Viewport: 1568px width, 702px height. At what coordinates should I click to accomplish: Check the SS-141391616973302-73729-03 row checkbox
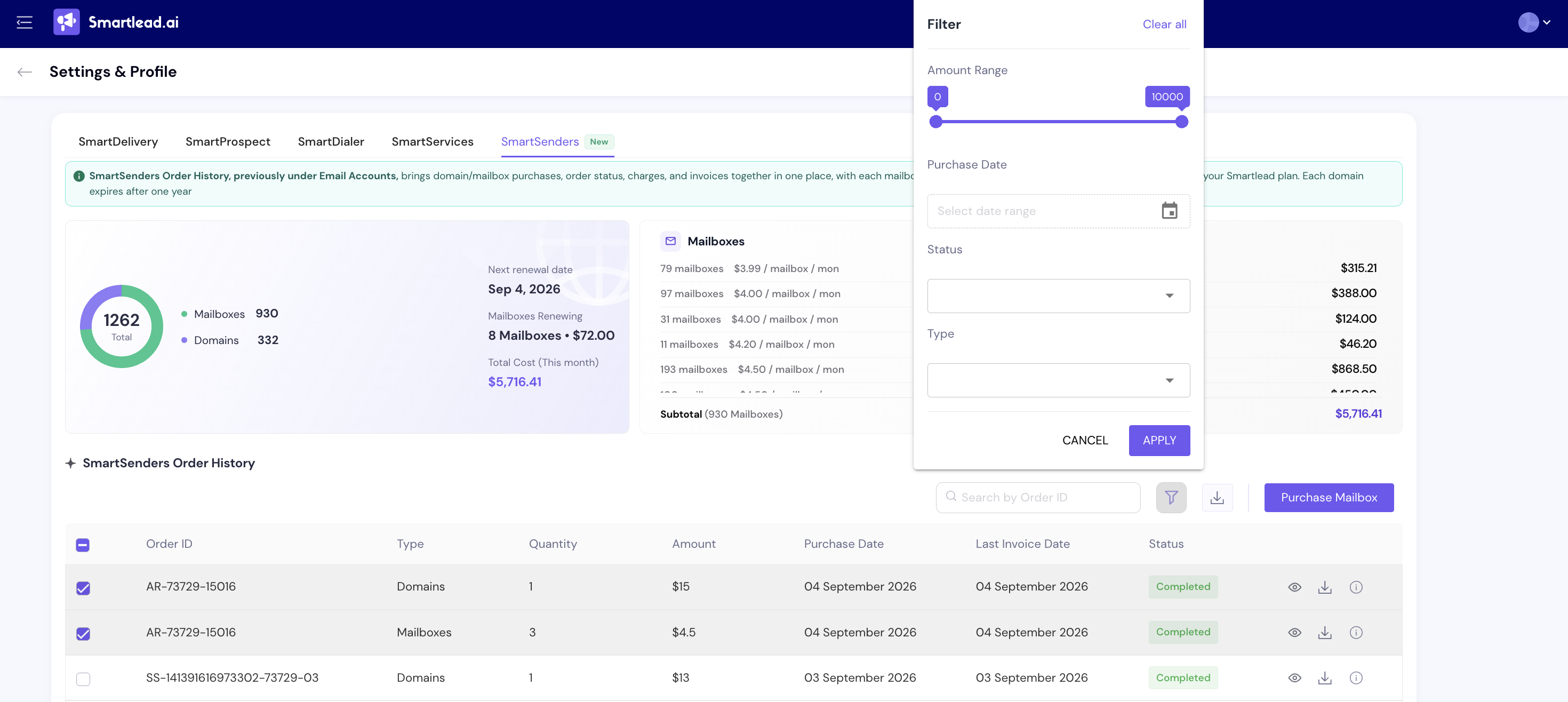click(83, 678)
